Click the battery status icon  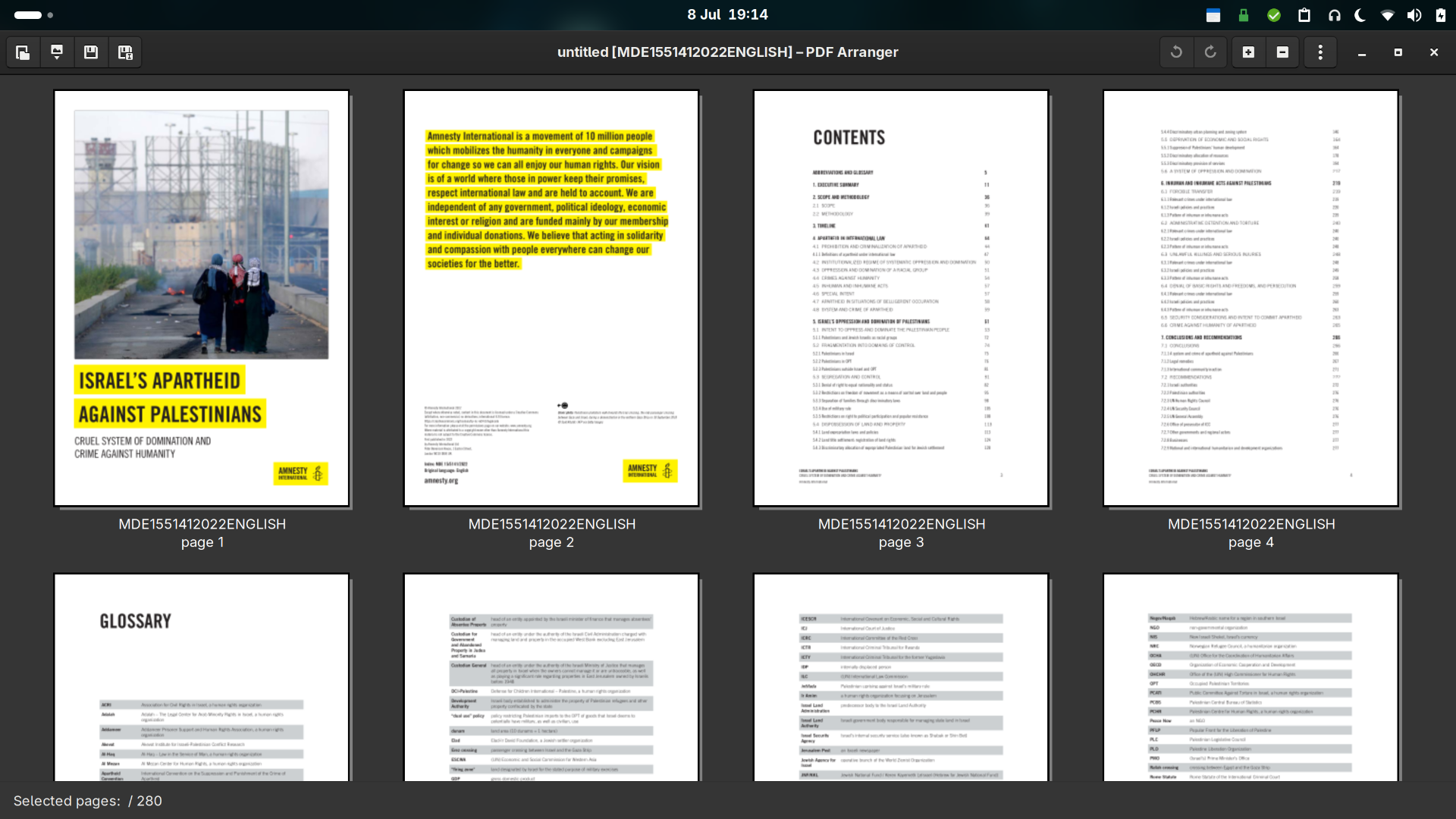(1440, 15)
